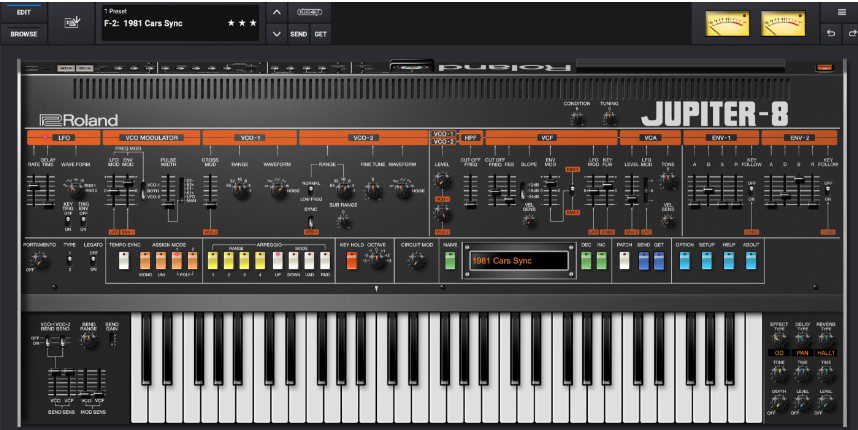Viewport: 858px width, 430px height.
Task: Click the undo arrow icon
Action: (x=831, y=33)
